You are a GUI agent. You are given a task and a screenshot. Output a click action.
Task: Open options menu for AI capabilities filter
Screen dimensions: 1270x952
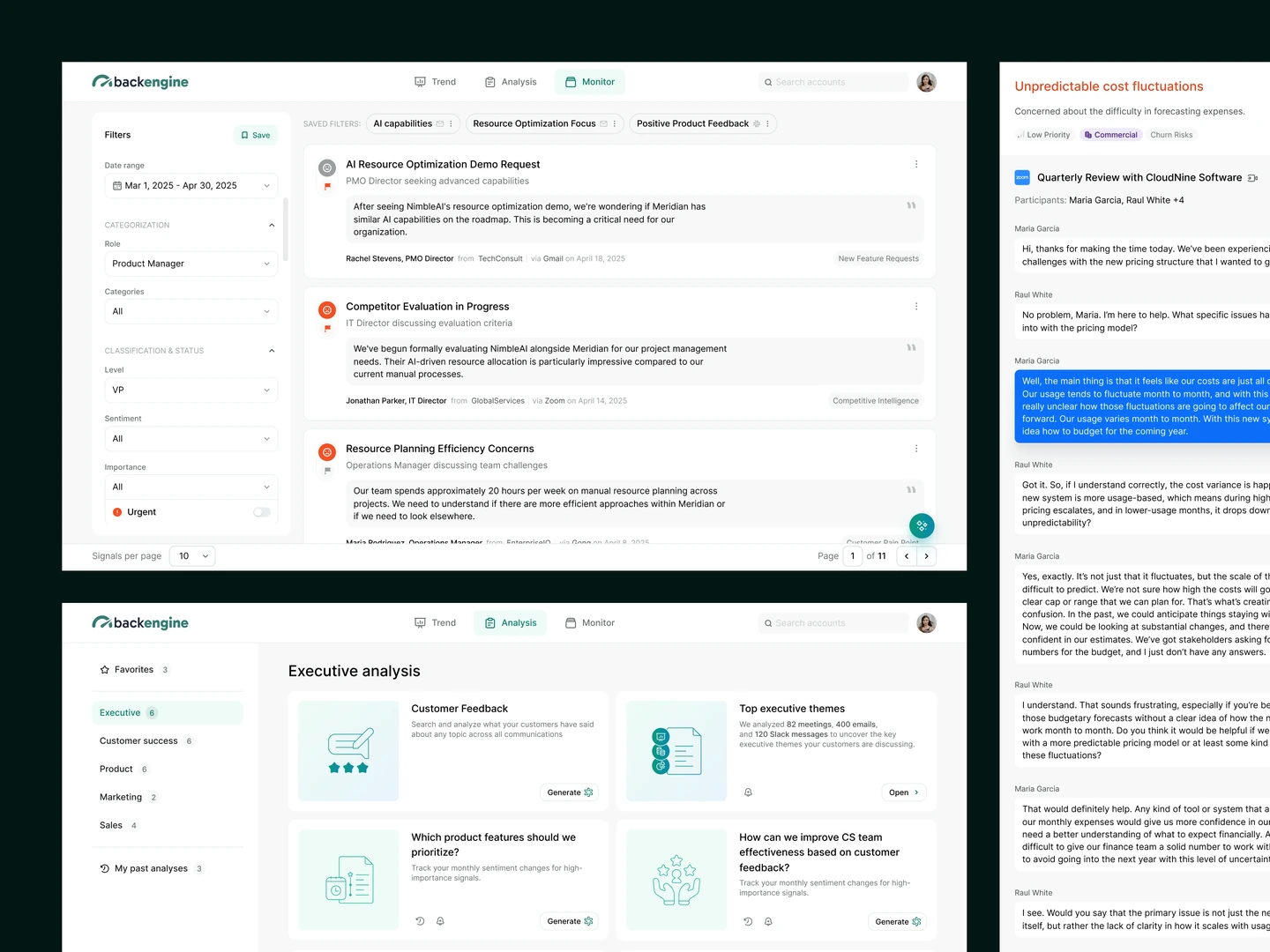[x=451, y=124]
